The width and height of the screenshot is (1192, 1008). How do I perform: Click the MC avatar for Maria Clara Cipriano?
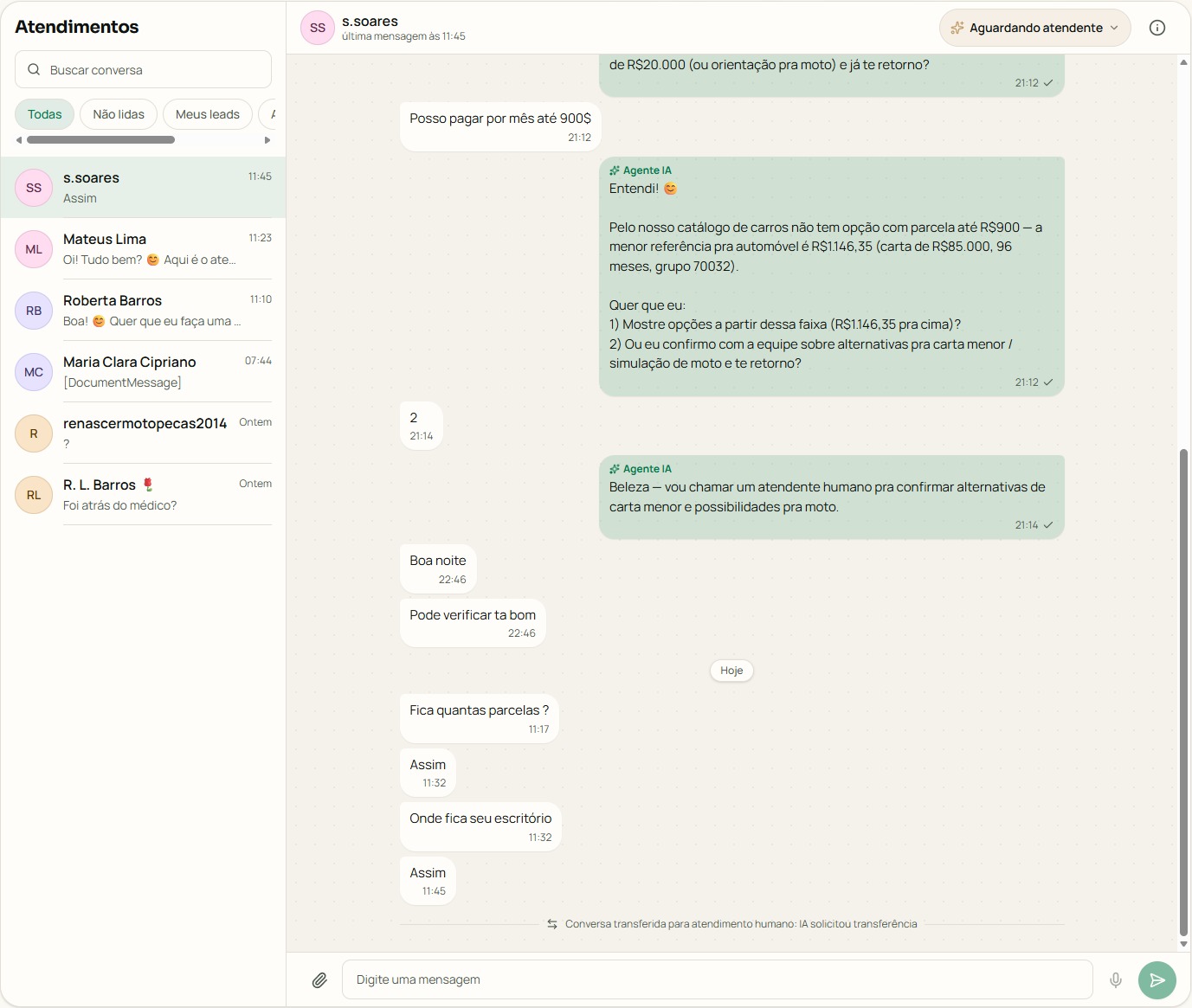pyautogui.click(x=34, y=372)
